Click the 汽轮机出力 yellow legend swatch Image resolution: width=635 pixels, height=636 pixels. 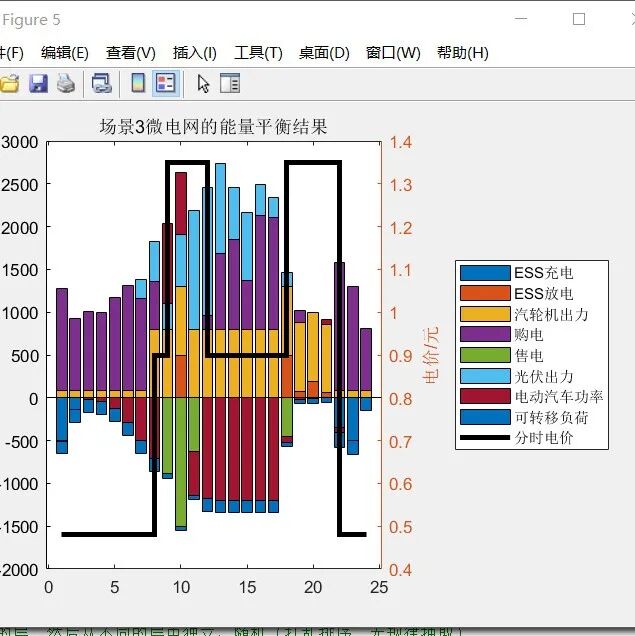485,314
